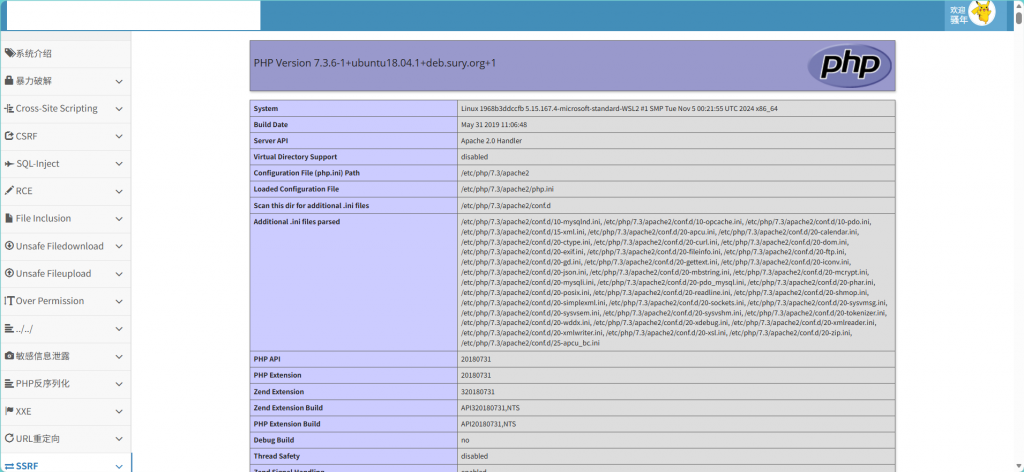Click the download icon beside Unsafe Filedownload

tap(9, 246)
